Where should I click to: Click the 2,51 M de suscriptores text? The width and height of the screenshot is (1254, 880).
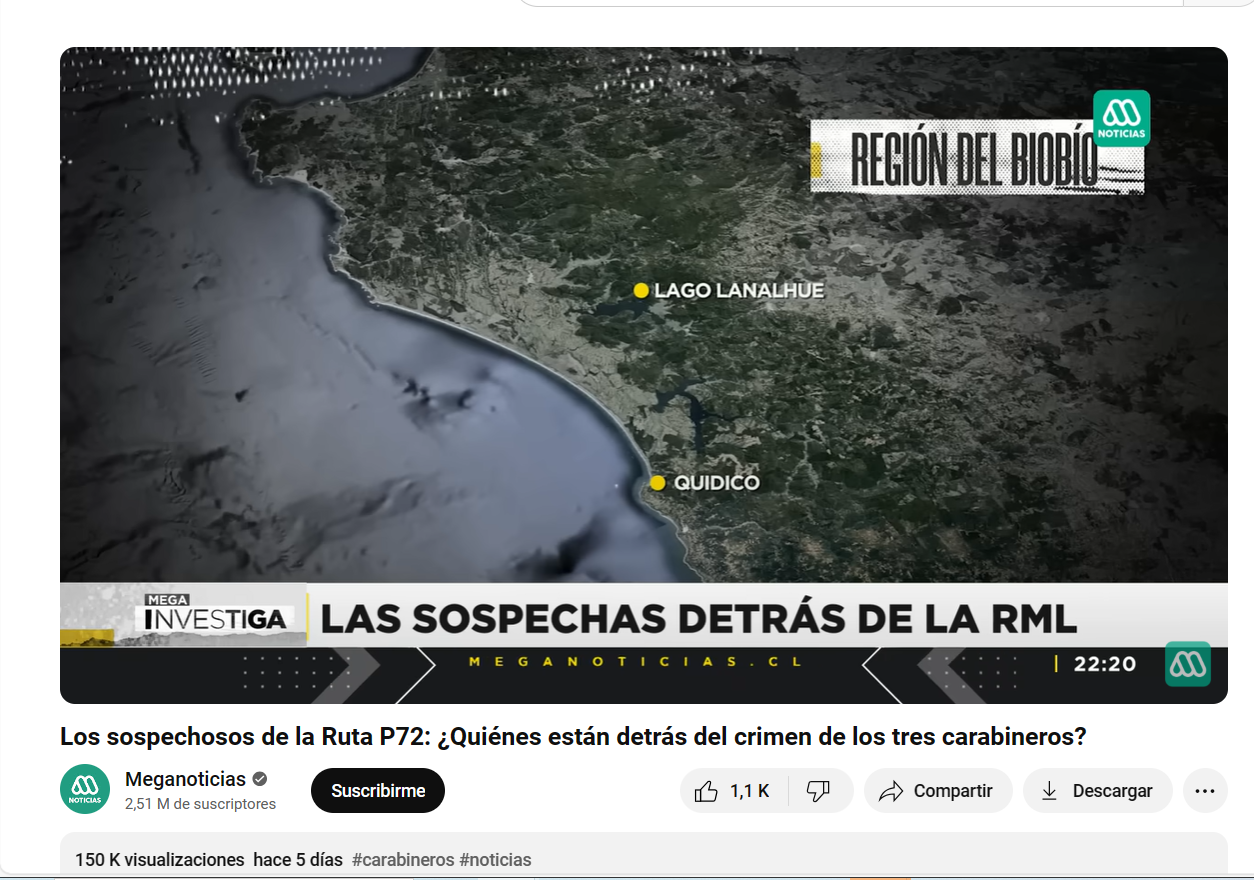pyautogui.click(x=200, y=804)
